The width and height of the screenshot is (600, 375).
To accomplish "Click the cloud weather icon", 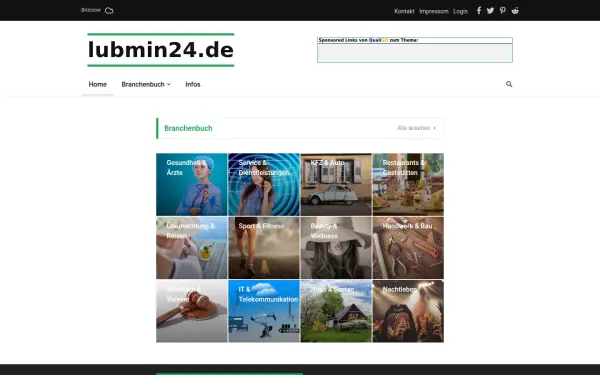I will pyautogui.click(x=109, y=10).
